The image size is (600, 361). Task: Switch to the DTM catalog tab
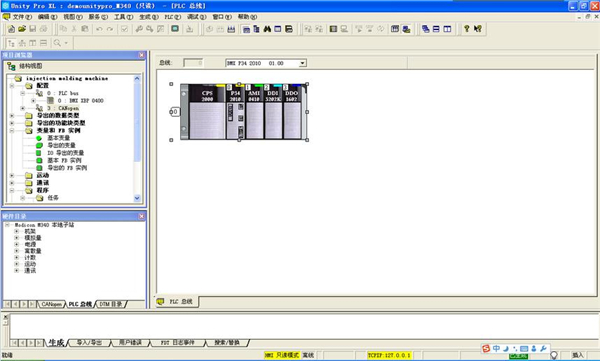pos(111,304)
